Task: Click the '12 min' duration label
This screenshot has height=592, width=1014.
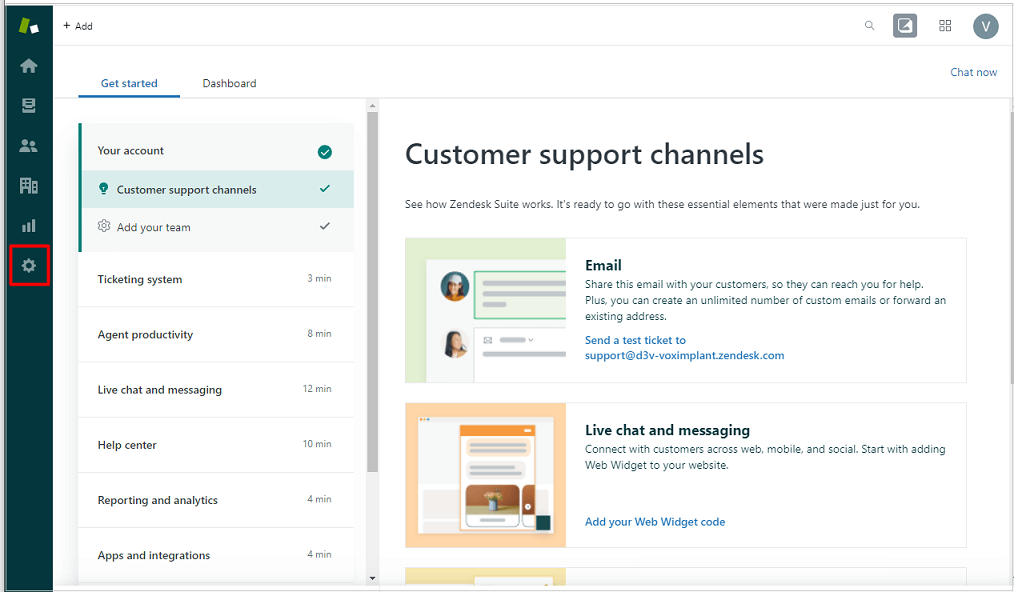Action: [317, 388]
